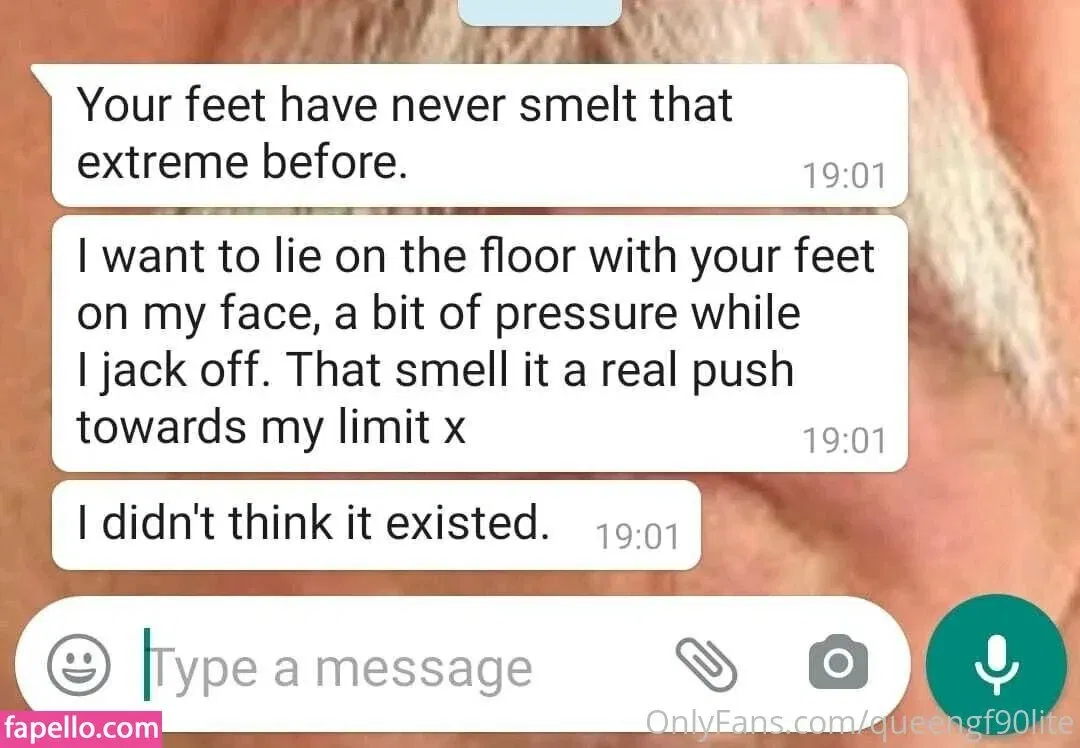Click the fapello.com watermark label
1080x748 pixels.
point(81,729)
